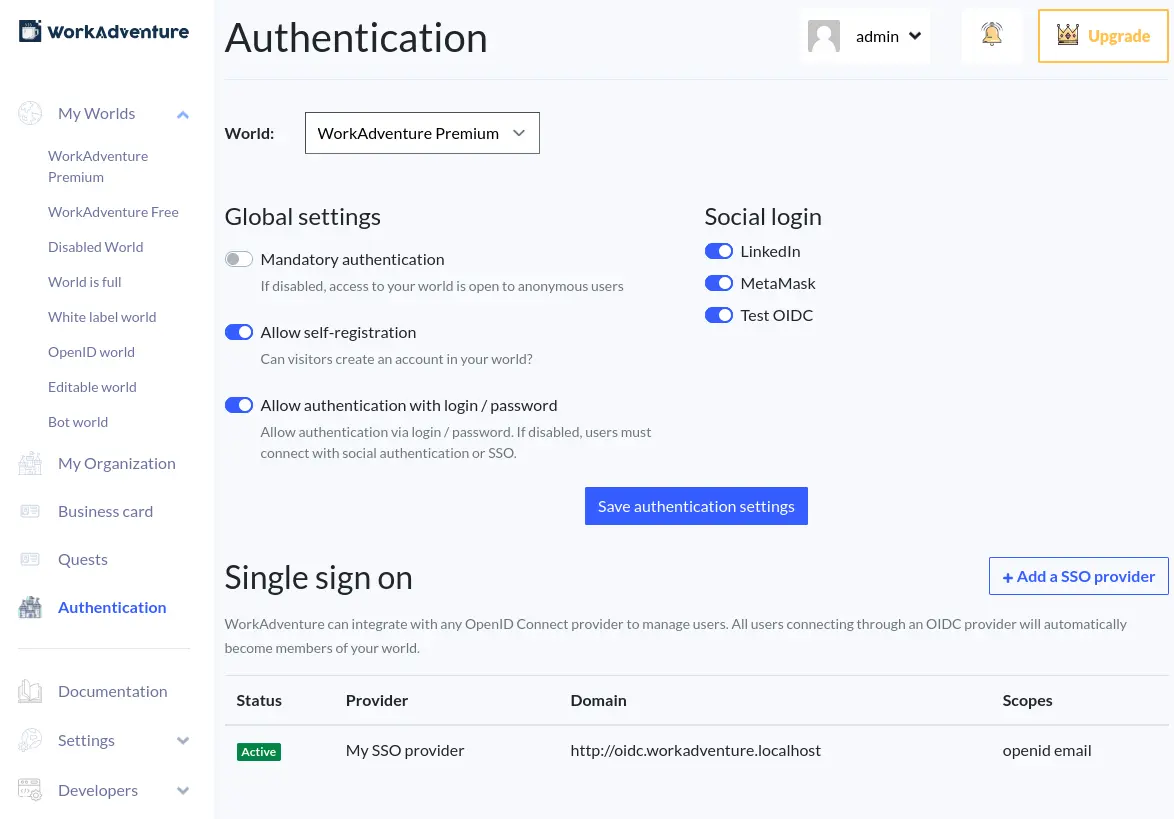Enable Mandatory authentication toggle
This screenshot has width=1174, height=819.
pos(239,259)
